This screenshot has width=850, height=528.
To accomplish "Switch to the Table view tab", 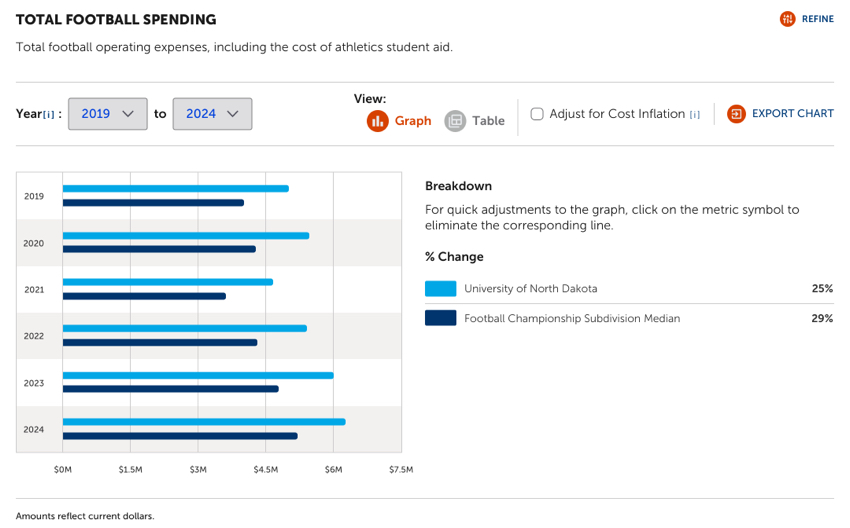I will pos(488,121).
